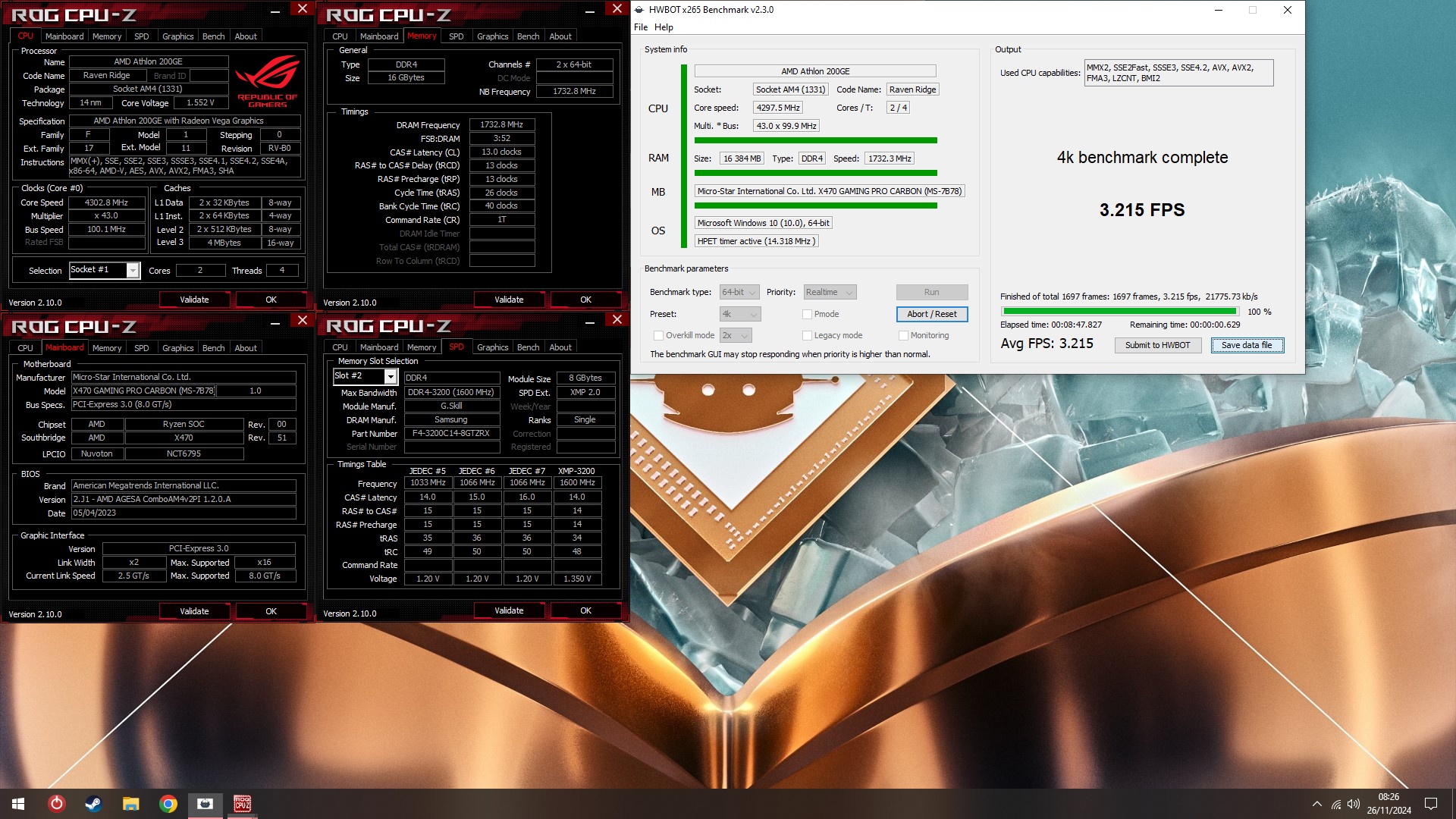This screenshot has height=819, width=1456.
Task: Click the HWBOT x265 title bar icon
Action: point(639,10)
